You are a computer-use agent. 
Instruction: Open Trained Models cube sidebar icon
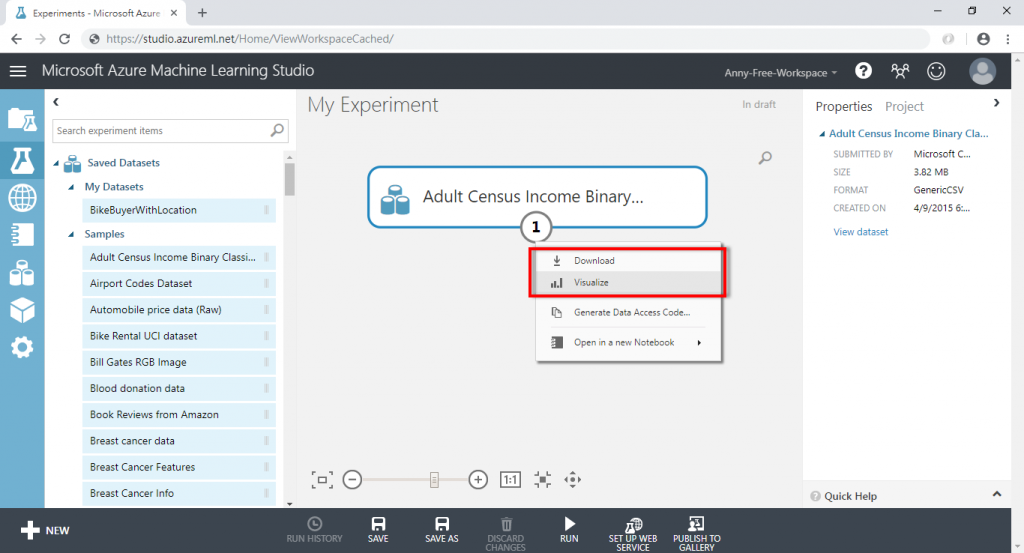point(22,310)
